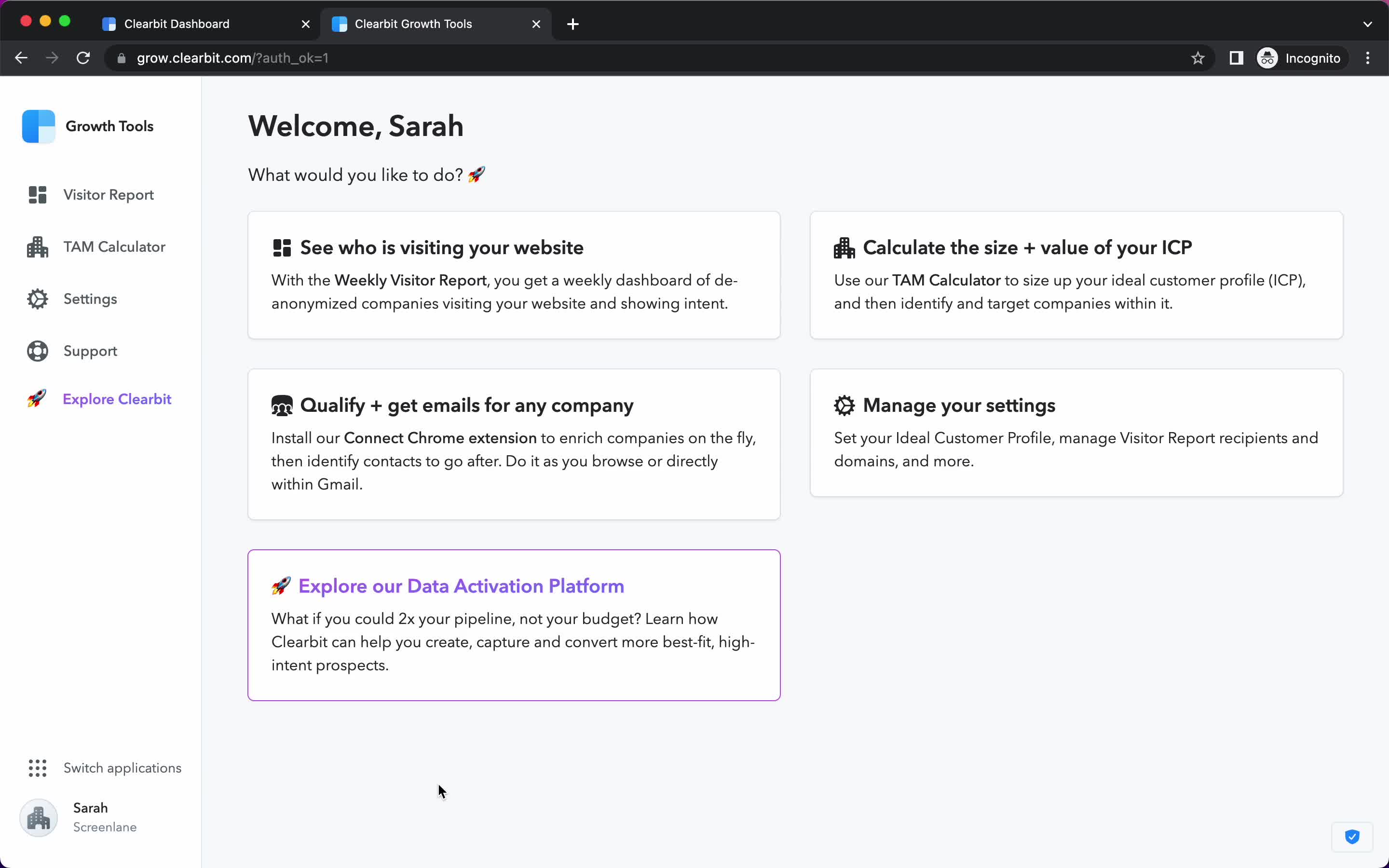Select the Clearbit Growth Tools tab
This screenshot has width=1389, height=868.
[x=436, y=24]
